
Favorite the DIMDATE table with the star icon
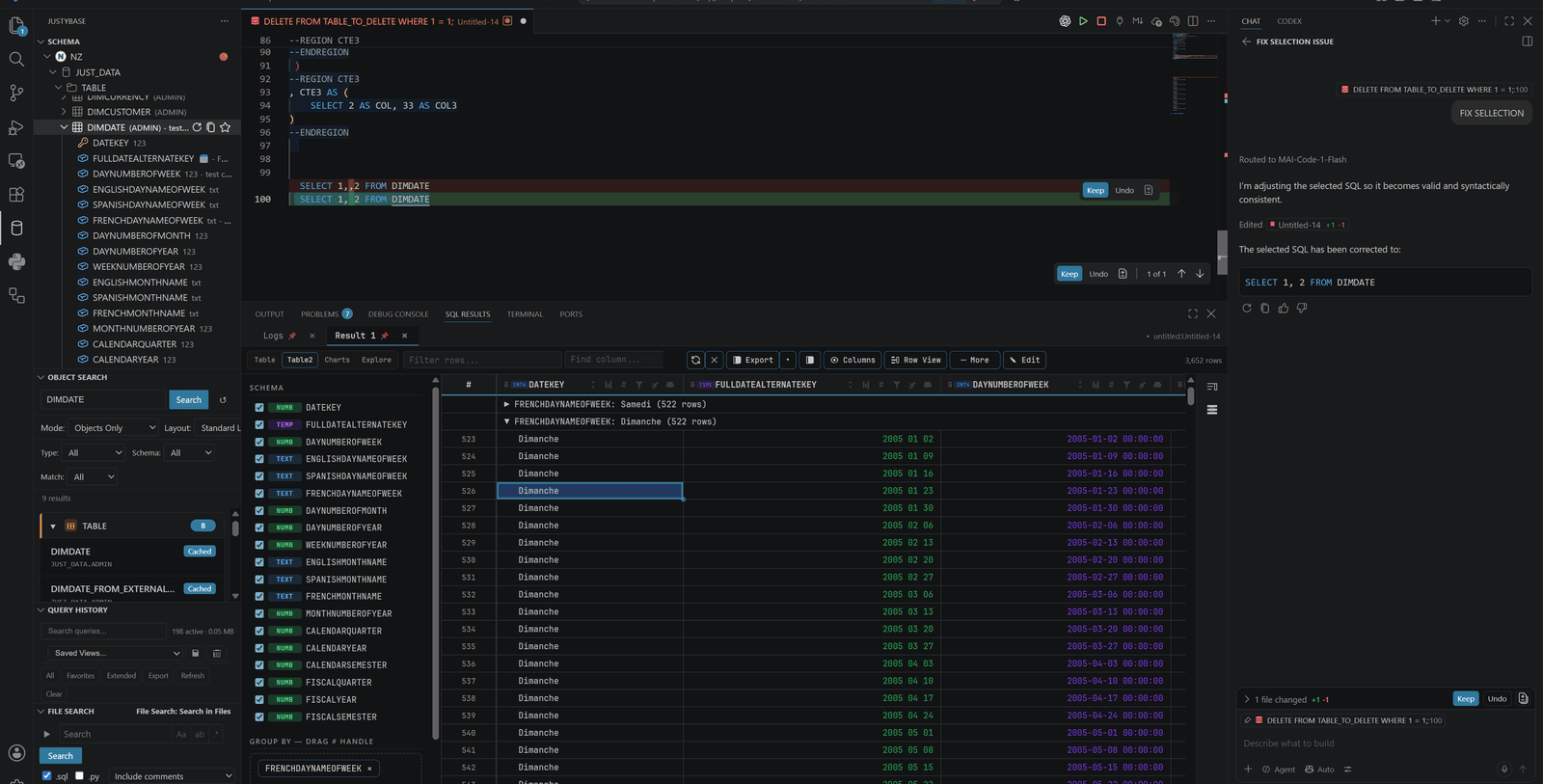click(x=225, y=127)
